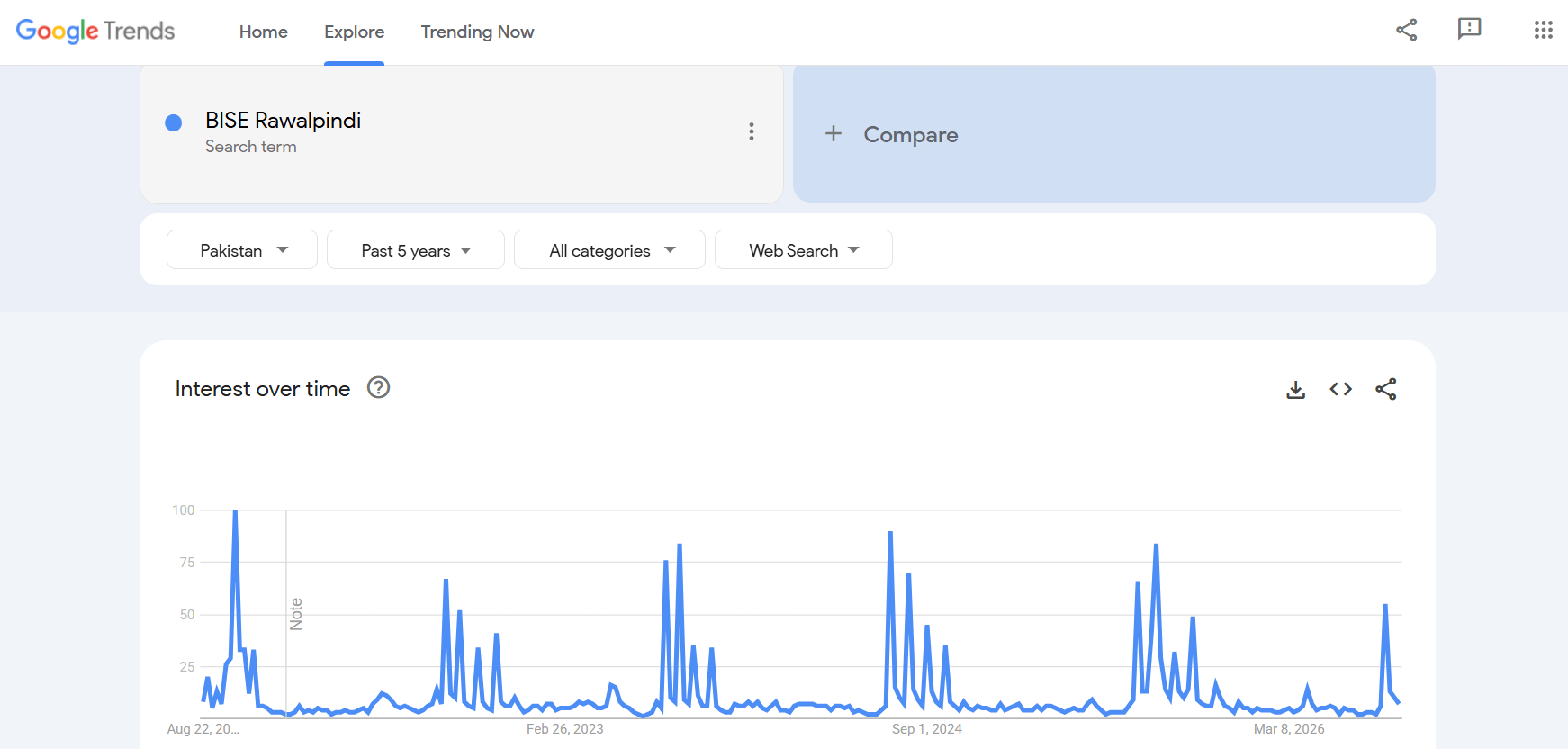
Task: Open the send feedback icon
Action: [x=1469, y=30]
